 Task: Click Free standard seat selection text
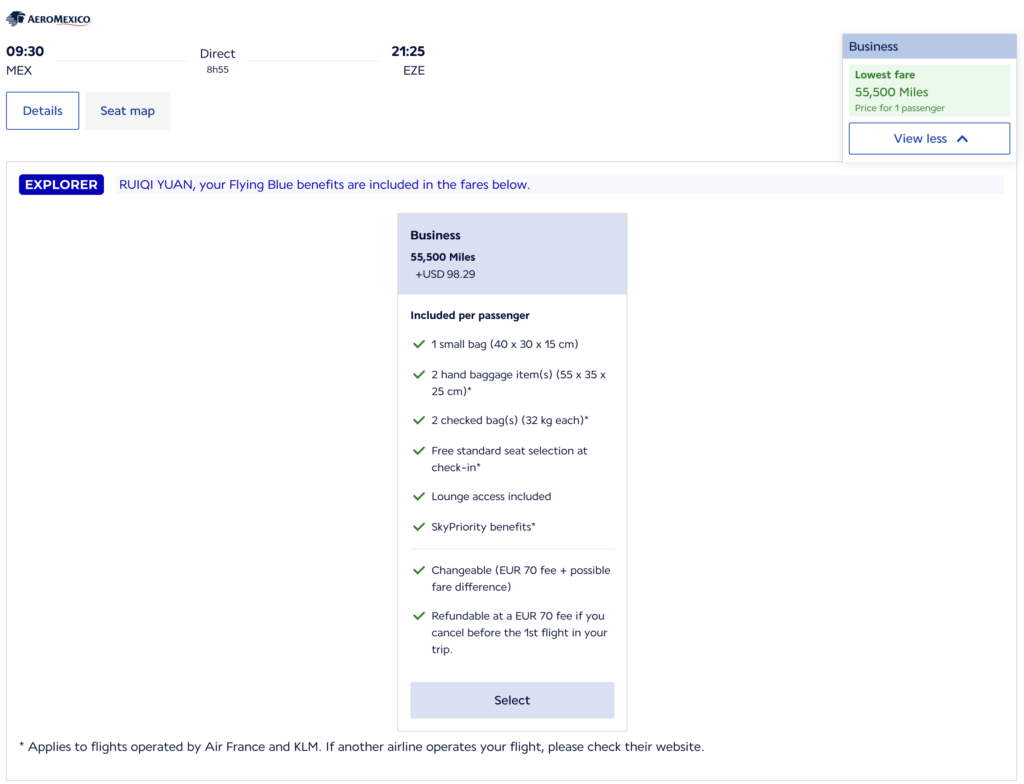509,459
